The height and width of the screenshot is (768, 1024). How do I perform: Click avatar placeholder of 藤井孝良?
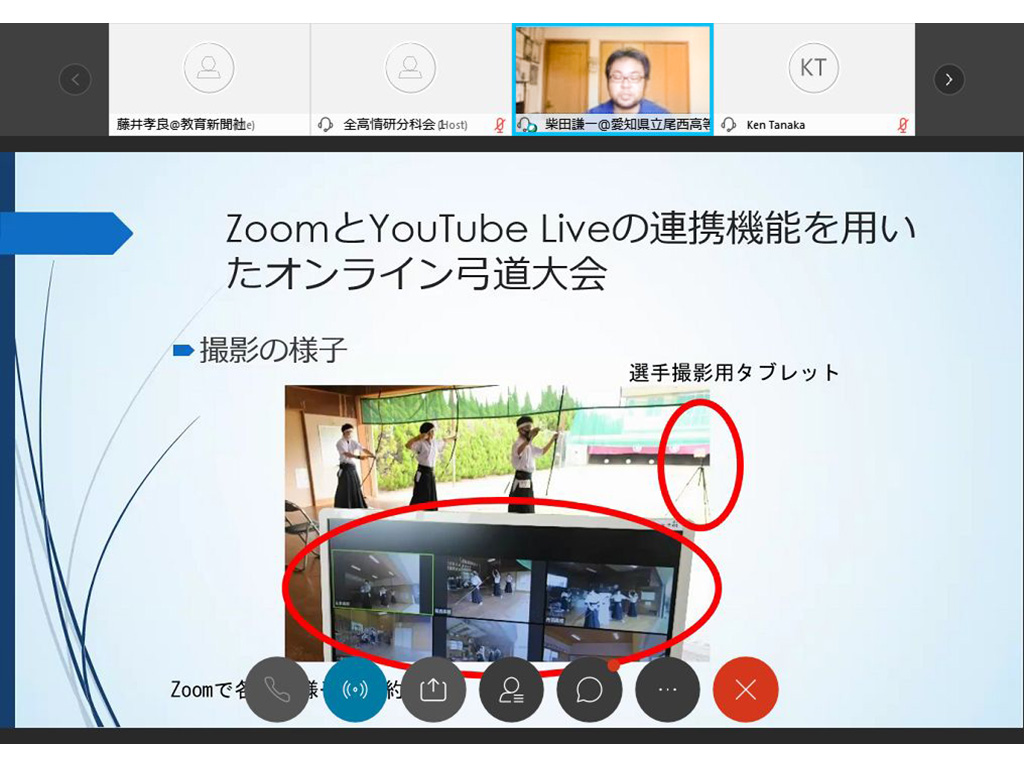click(208, 68)
